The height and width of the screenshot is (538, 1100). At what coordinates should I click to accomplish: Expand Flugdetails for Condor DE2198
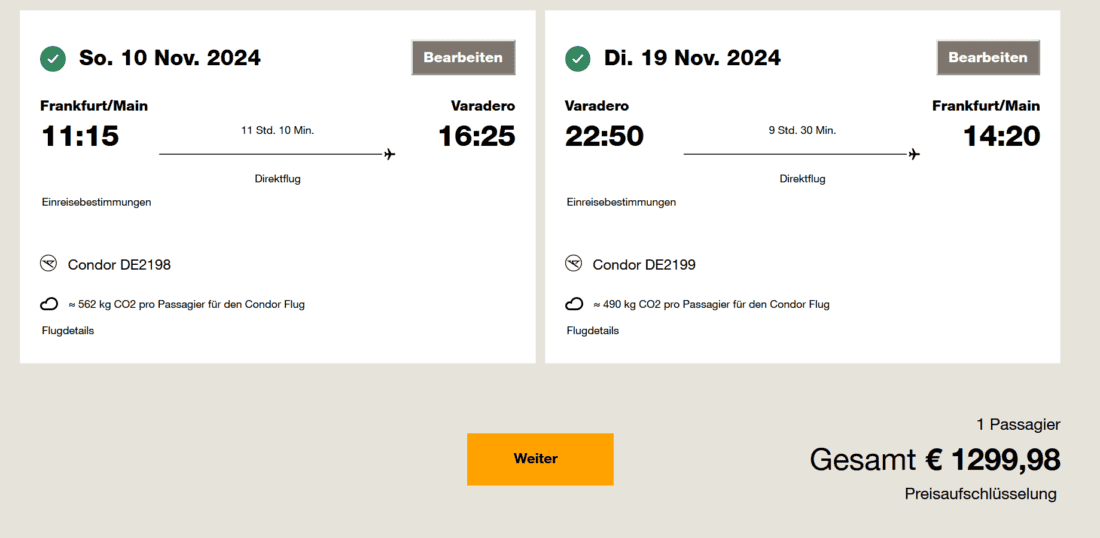[68, 331]
